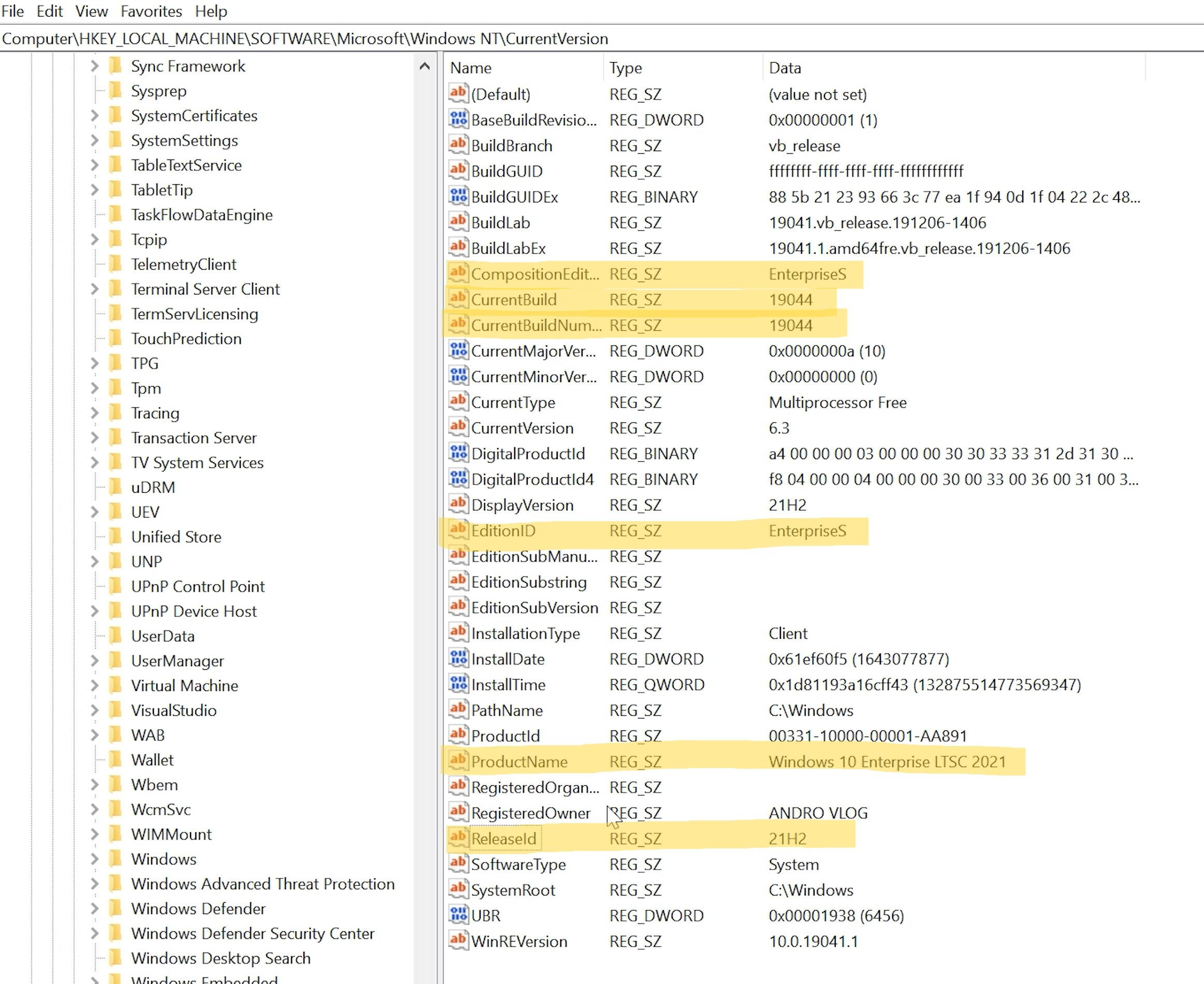
Task: Expand the Tcpip registry key
Action: click(x=95, y=239)
